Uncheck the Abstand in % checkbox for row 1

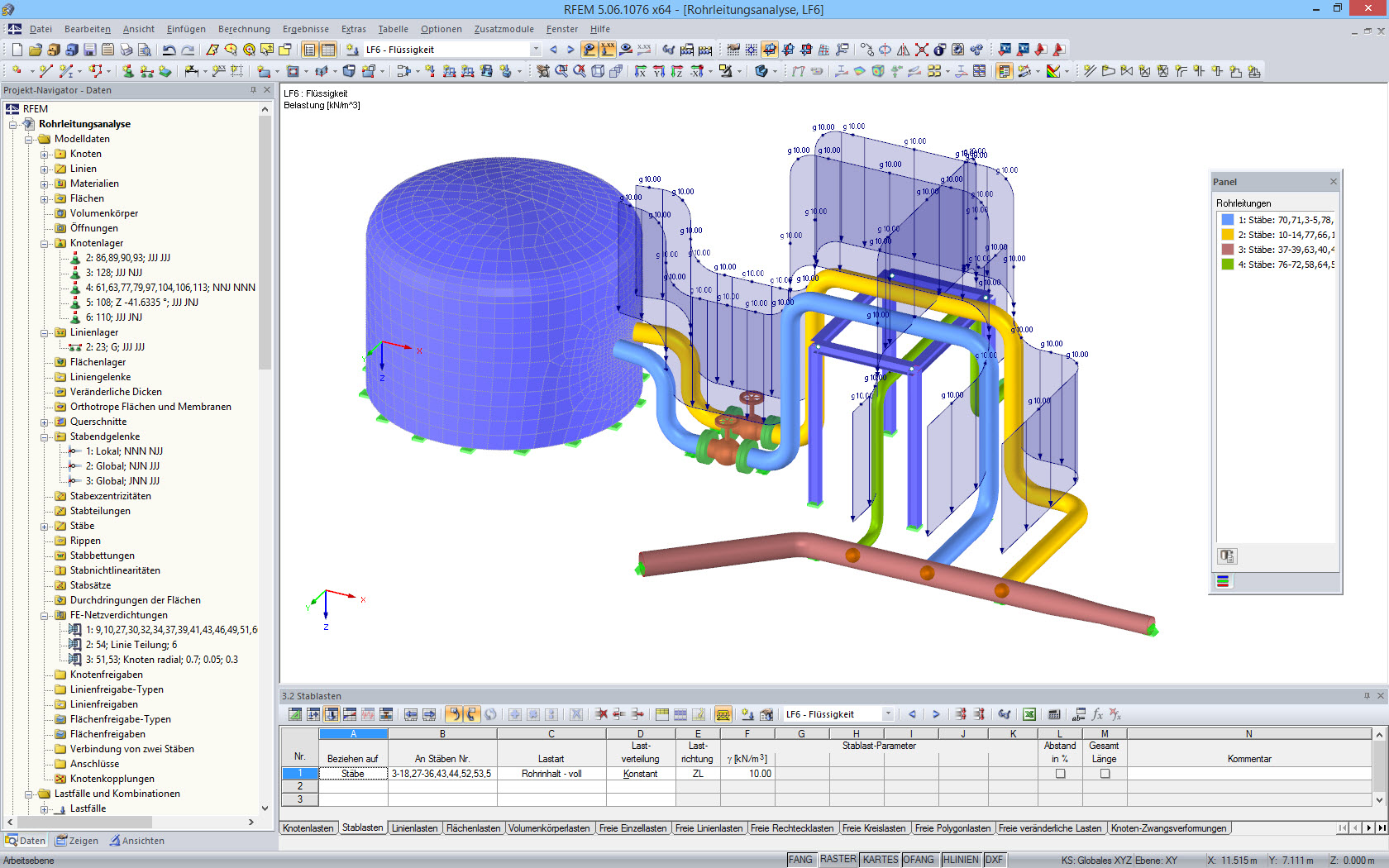tap(1059, 773)
